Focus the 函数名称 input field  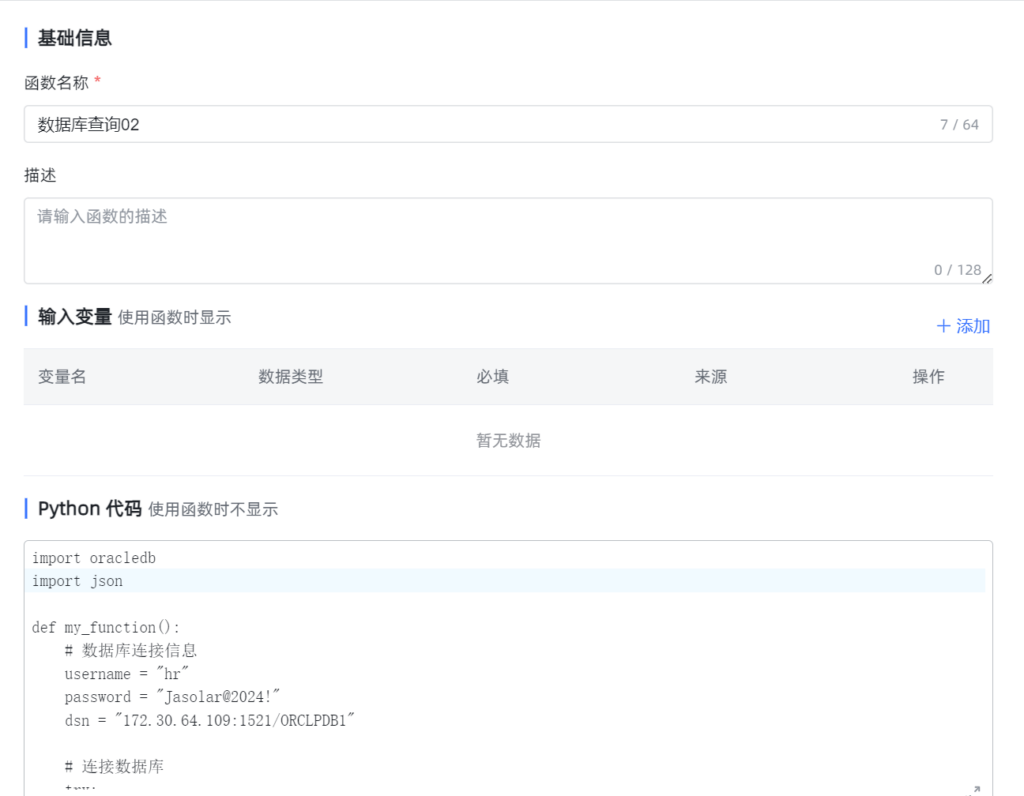point(480,125)
